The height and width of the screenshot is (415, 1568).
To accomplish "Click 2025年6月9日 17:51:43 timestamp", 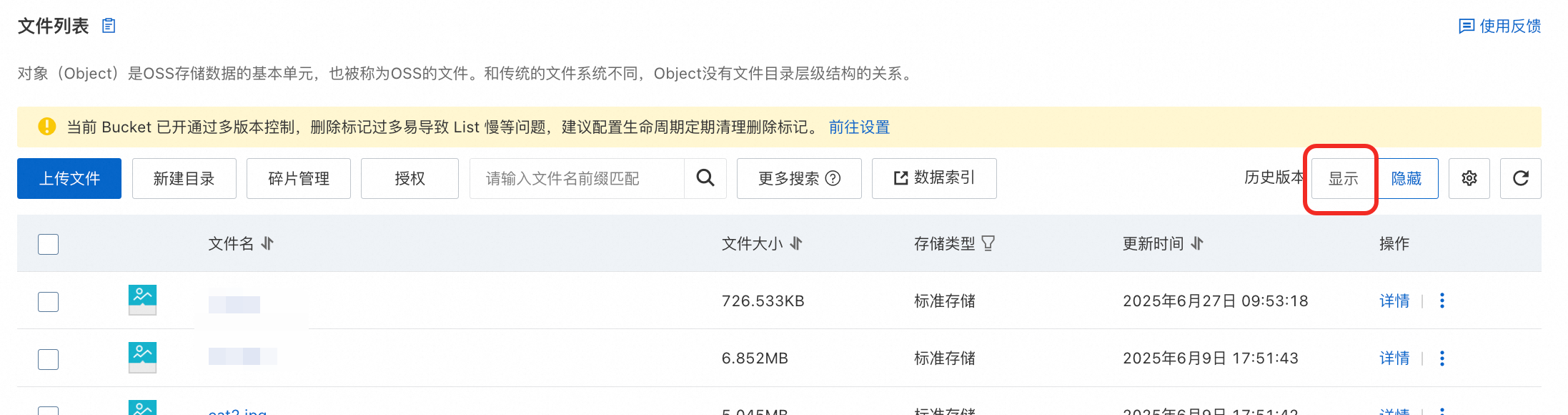I will tap(1211, 358).
